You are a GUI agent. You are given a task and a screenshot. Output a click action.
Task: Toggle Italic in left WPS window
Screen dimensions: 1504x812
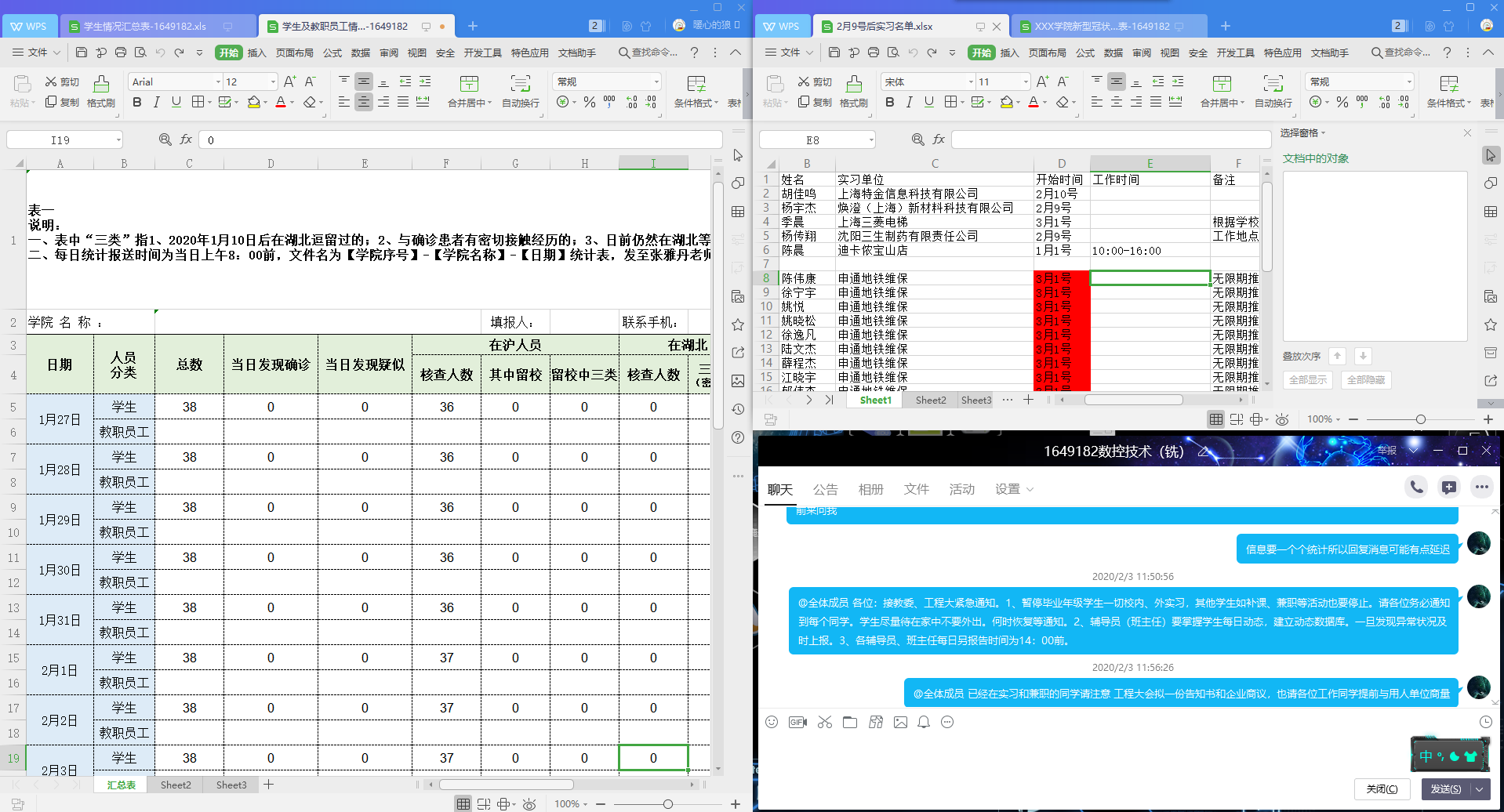(156, 102)
